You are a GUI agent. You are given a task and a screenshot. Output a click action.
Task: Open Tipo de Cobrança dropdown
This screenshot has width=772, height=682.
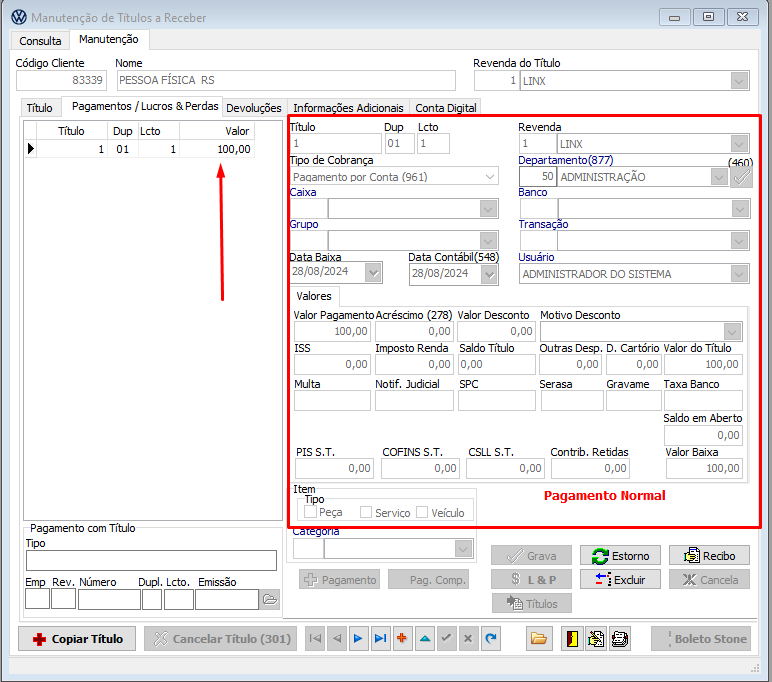click(489, 176)
